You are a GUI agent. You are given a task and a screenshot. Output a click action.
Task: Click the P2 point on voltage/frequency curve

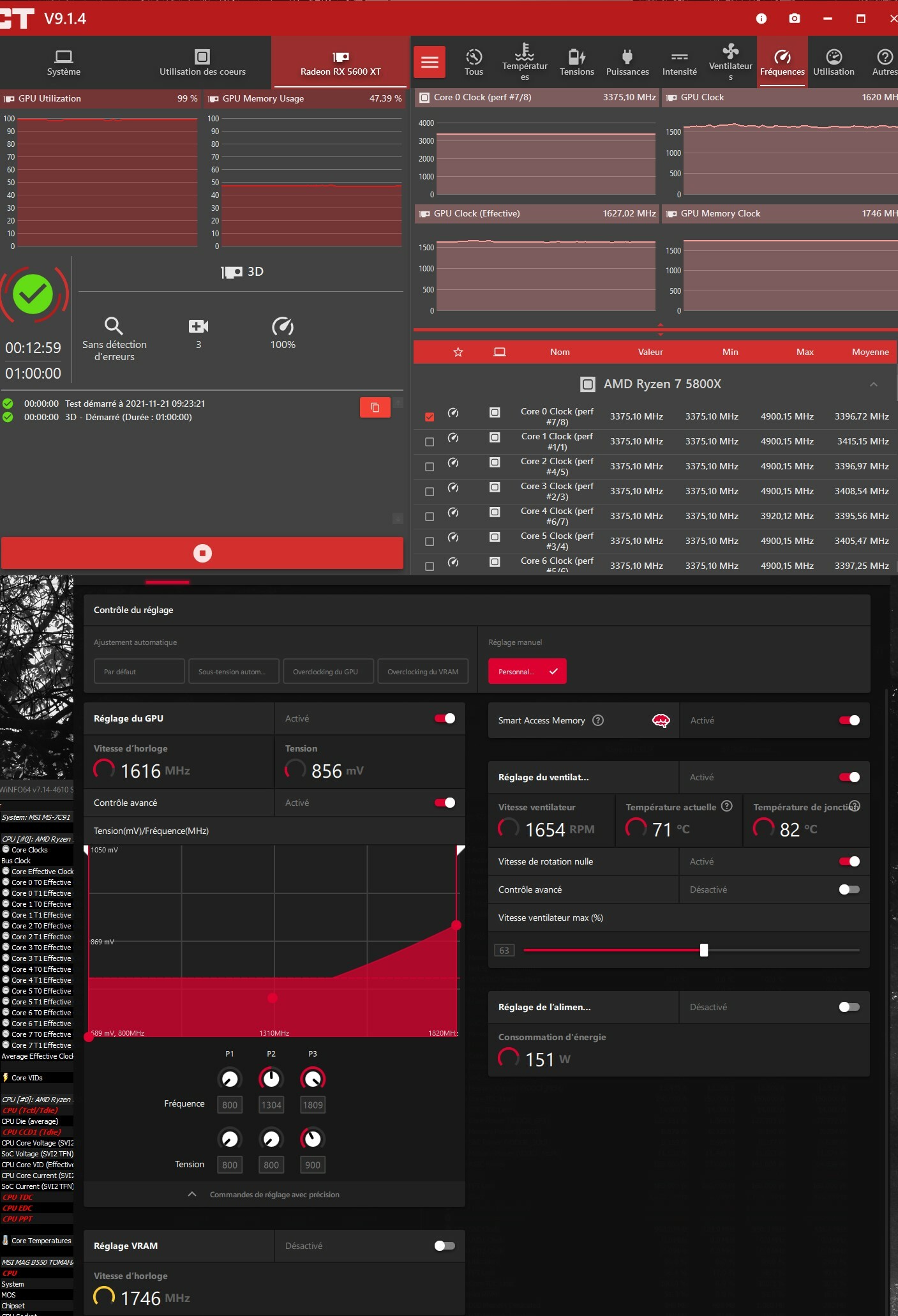pyautogui.click(x=273, y=997)
